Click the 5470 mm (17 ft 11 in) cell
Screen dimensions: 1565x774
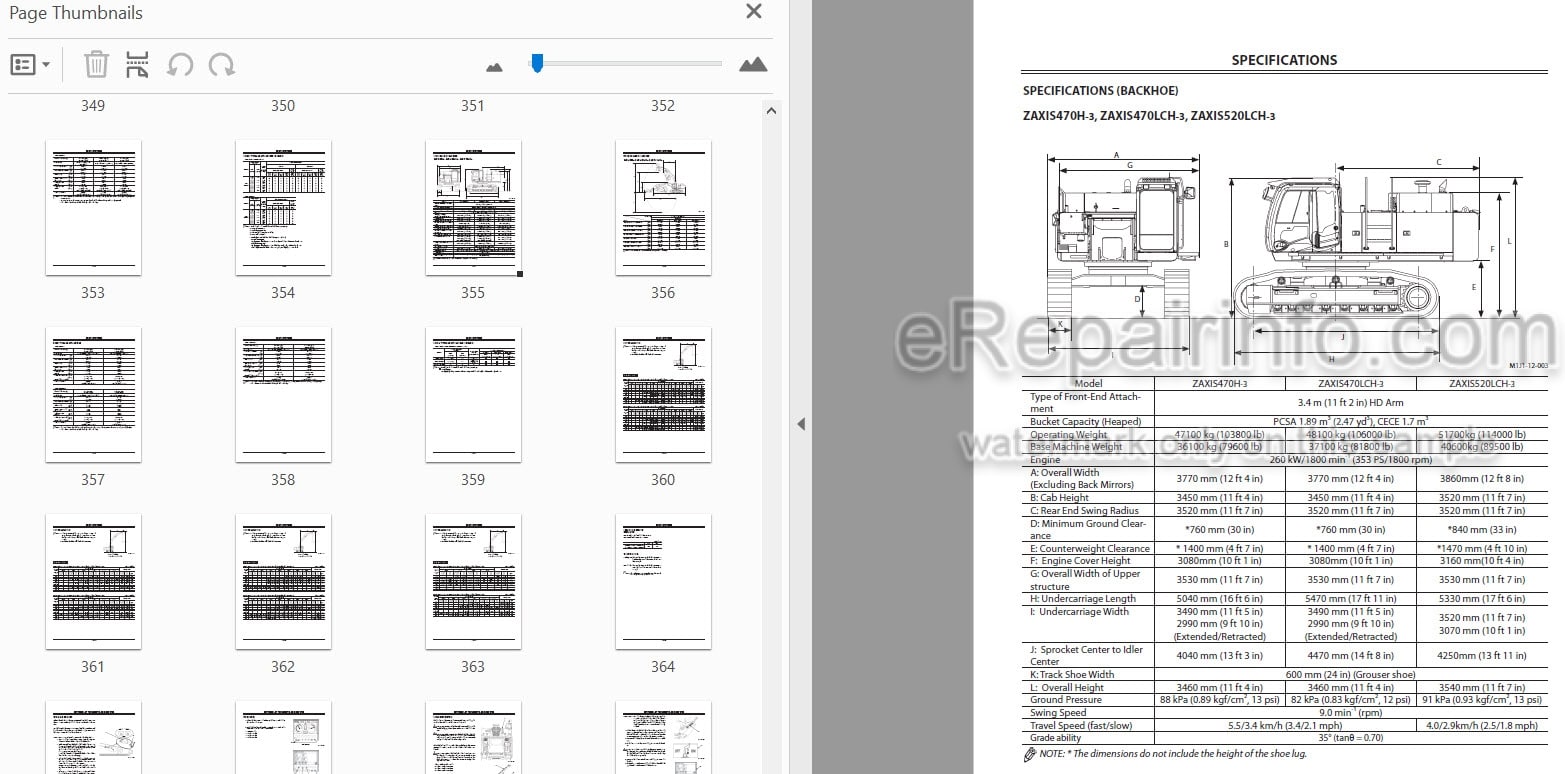[1351, 599]
